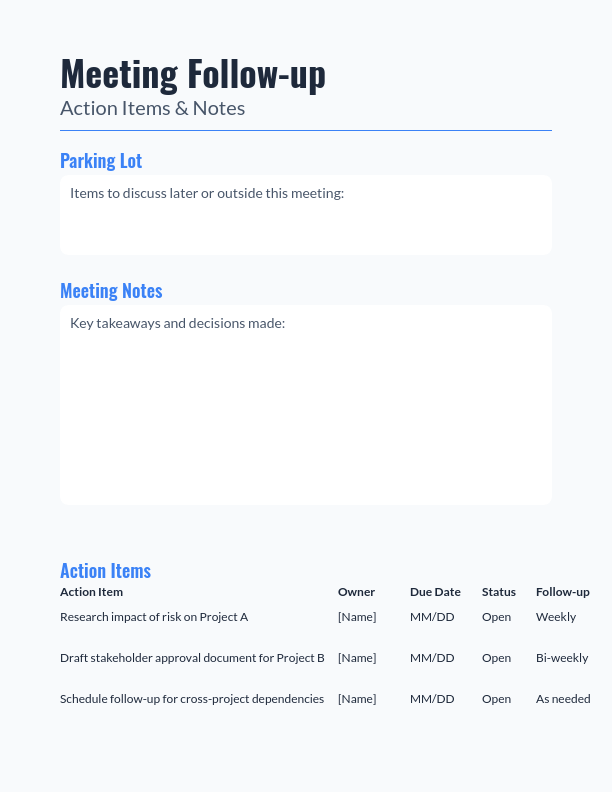The height and width of the screenshot is (792, 612).
Task: Click the Action Items section heading
Action: 105,571
